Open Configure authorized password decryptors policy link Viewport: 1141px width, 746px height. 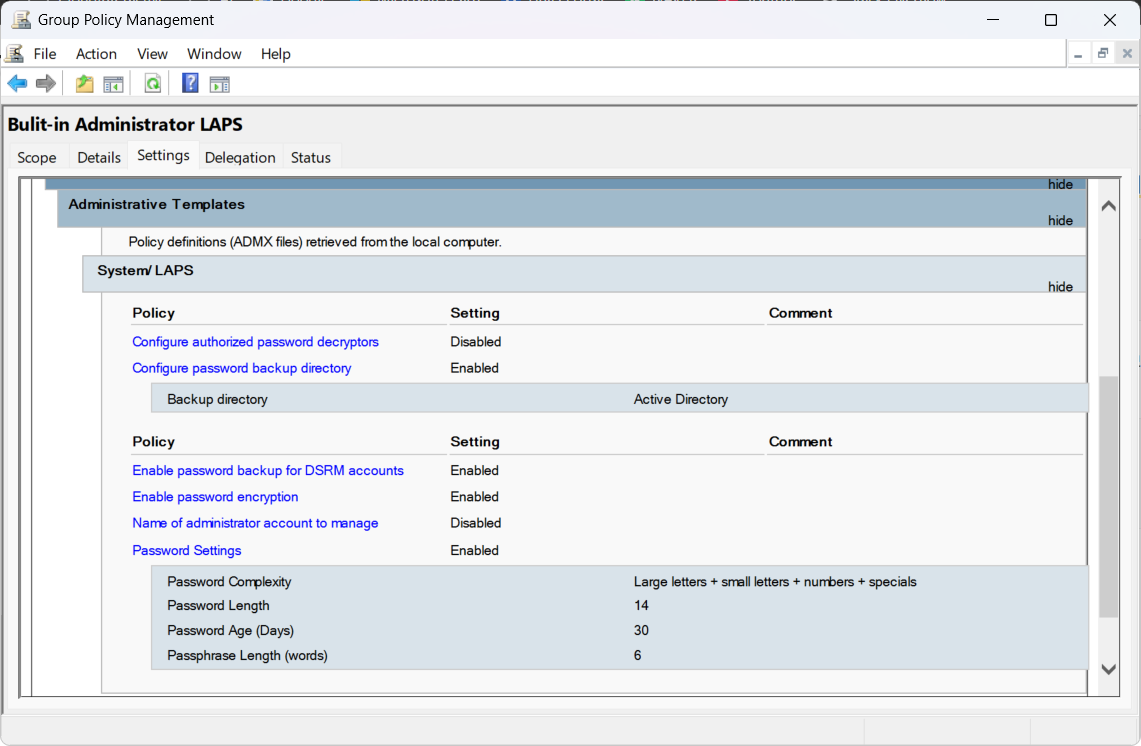(x=255, y=341)
